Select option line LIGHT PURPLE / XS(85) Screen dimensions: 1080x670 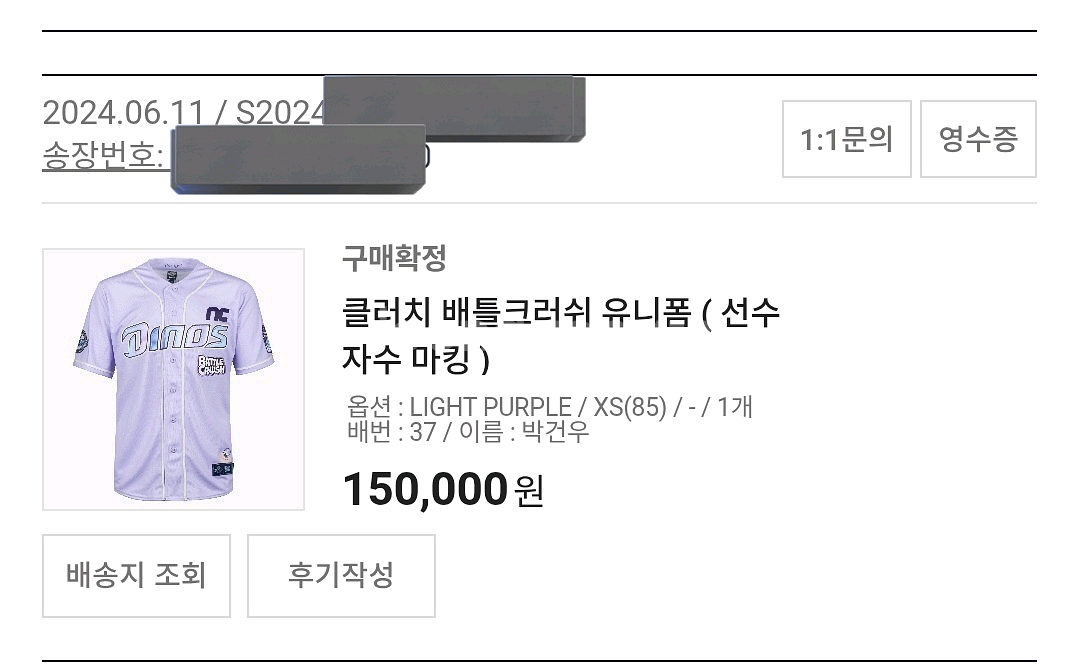click(549, 407)
